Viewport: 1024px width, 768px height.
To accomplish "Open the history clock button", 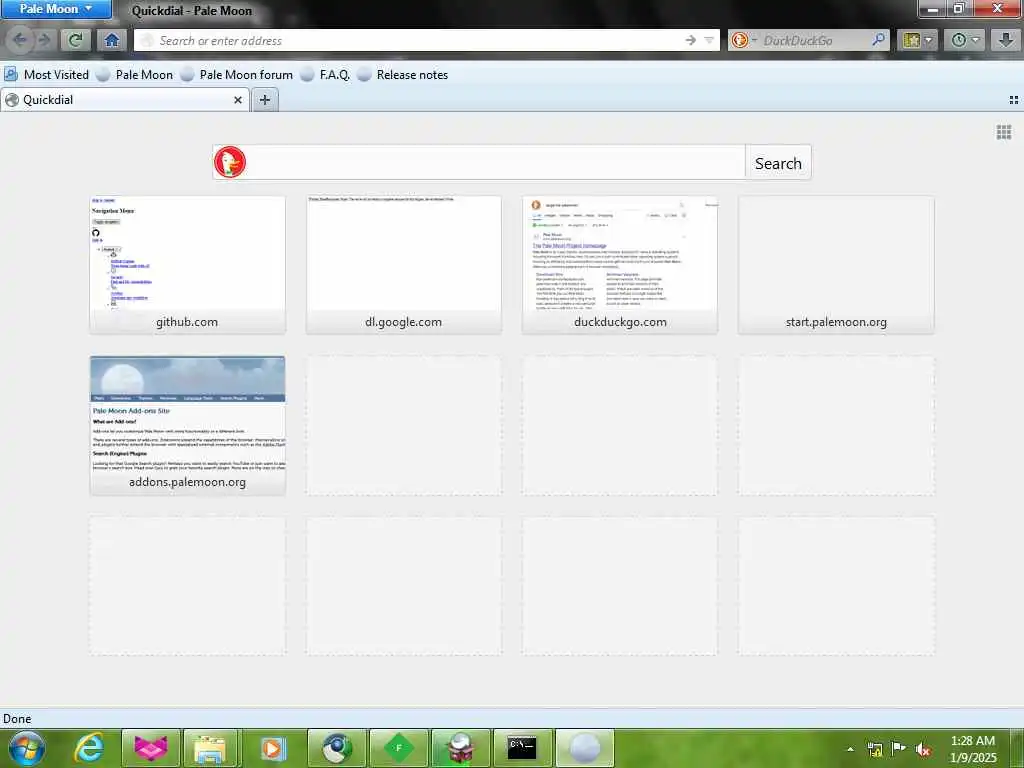I will point(958,40).
